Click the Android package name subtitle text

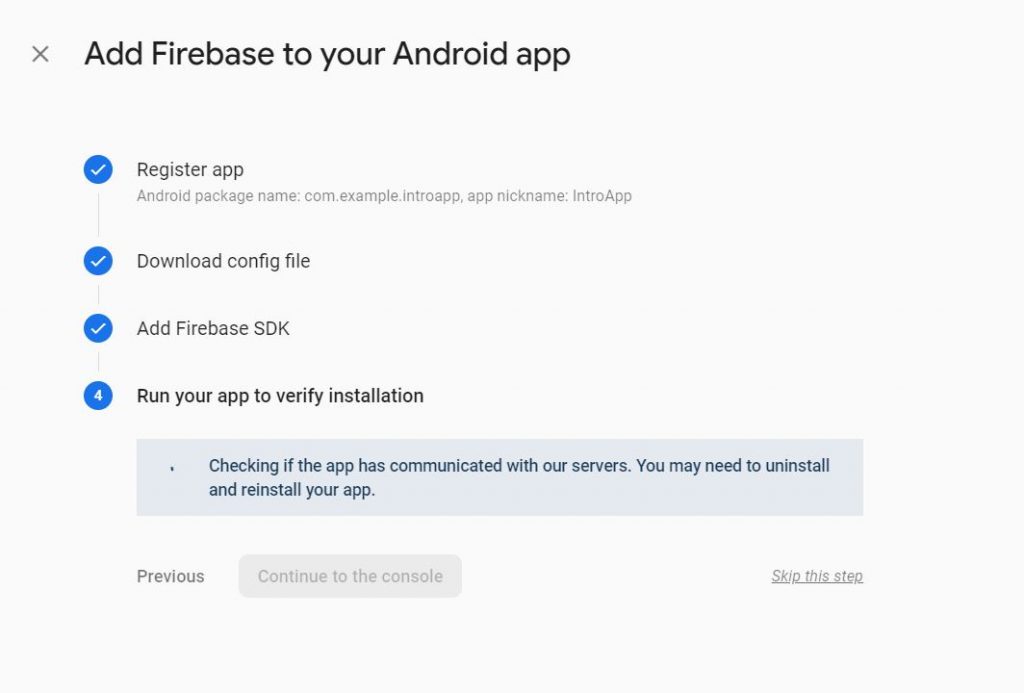pyautogui.click(x=384, y=196)
